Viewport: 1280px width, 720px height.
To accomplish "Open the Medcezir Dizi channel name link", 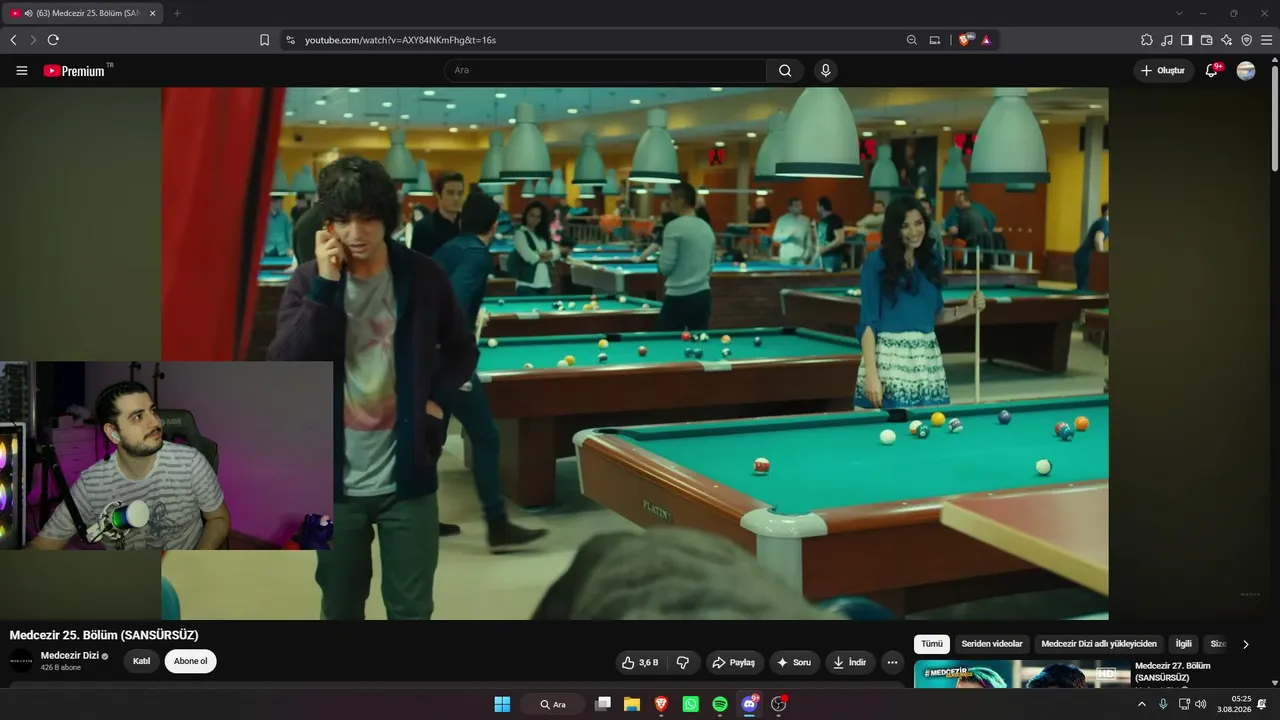I will [x=69, y=656].
